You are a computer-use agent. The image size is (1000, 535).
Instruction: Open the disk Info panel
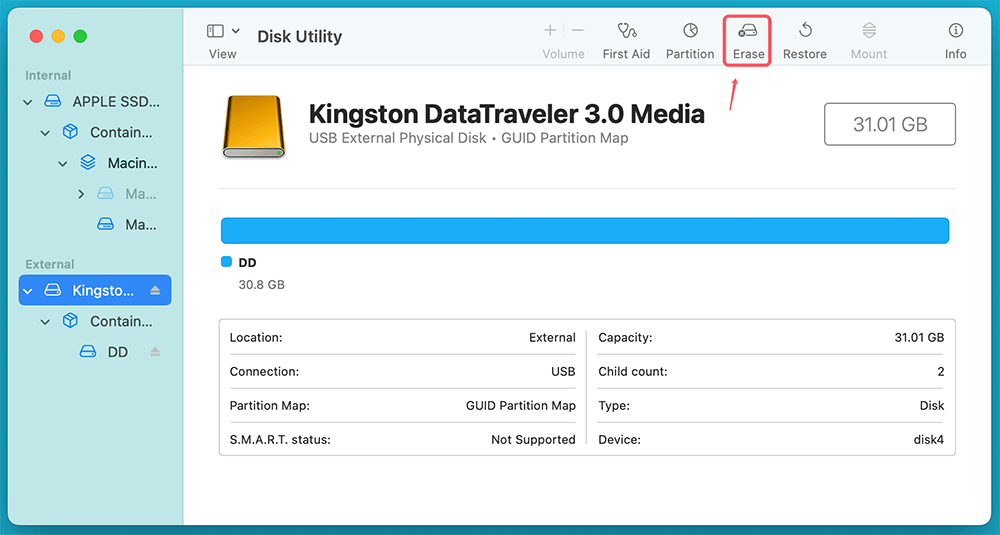pos(955,41)
